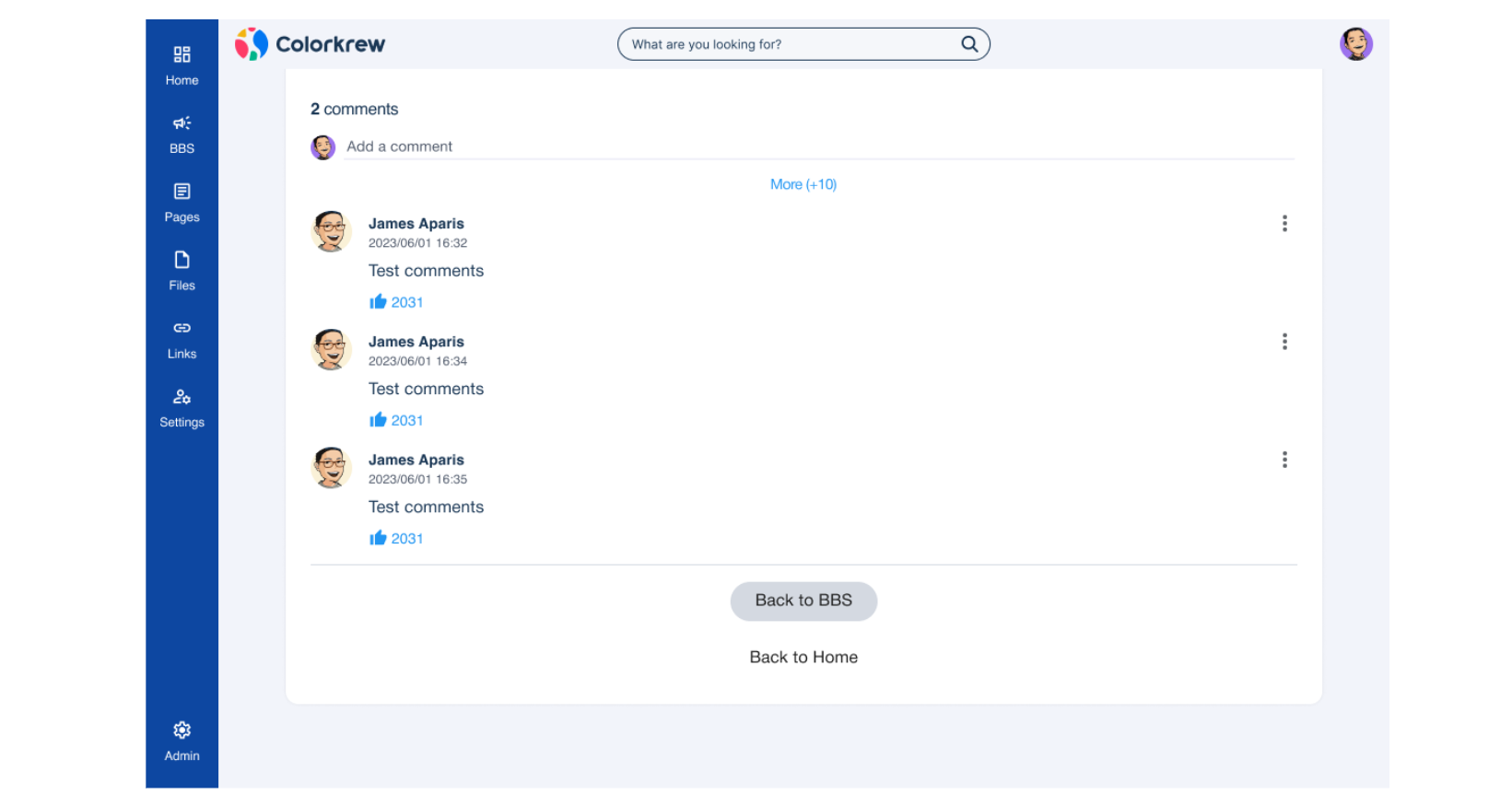1512x806 pixels.
Task: Click the search magnifier icon
Action: tap(969, 44)
